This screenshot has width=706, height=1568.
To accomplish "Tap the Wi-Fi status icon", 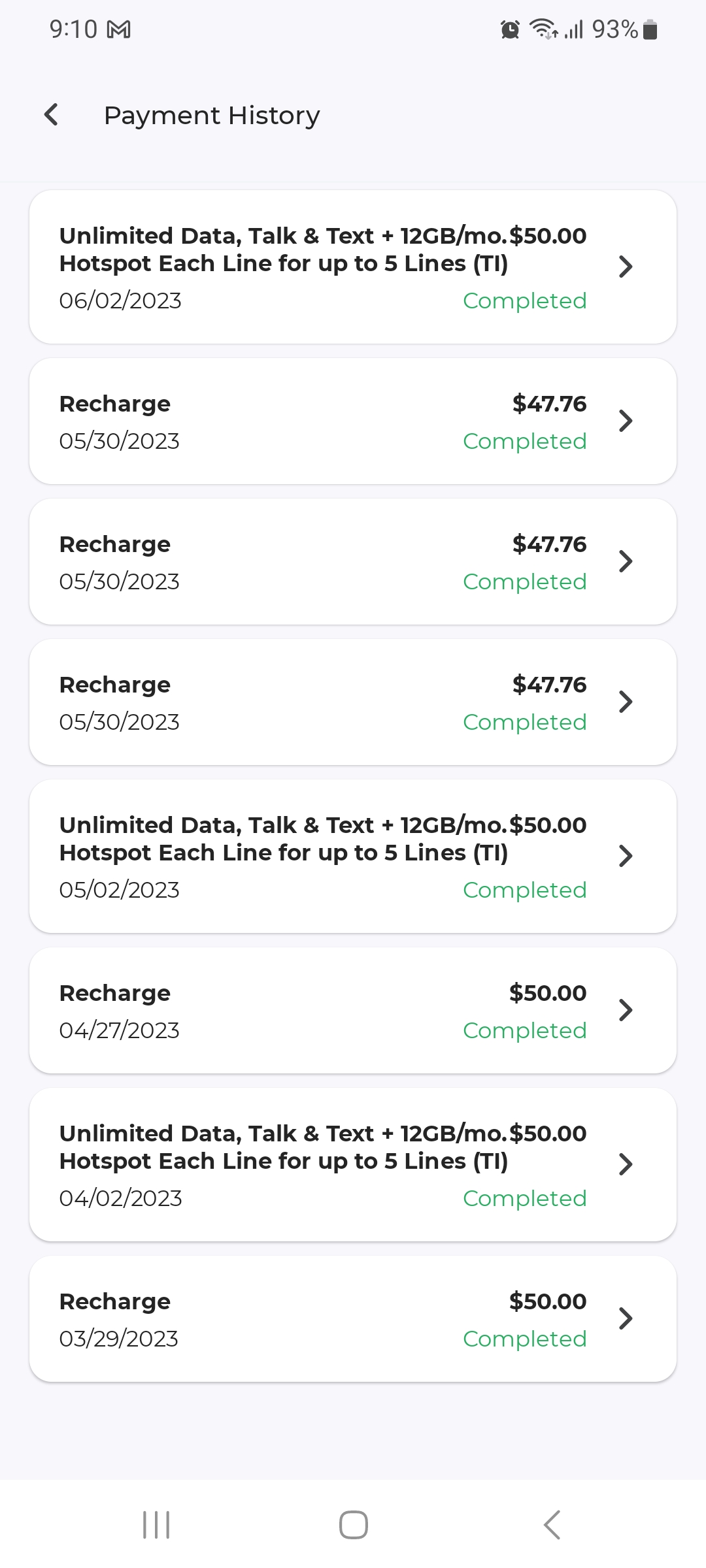I will tap(543, 29).
